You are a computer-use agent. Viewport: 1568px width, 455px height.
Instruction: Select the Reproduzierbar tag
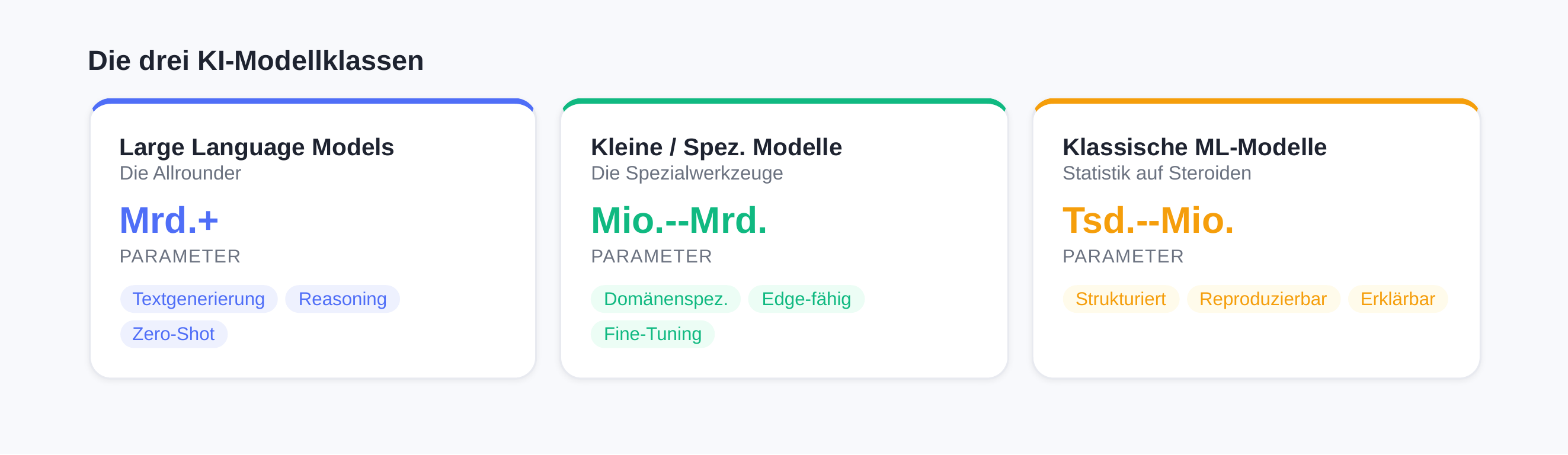point(1262,299)
